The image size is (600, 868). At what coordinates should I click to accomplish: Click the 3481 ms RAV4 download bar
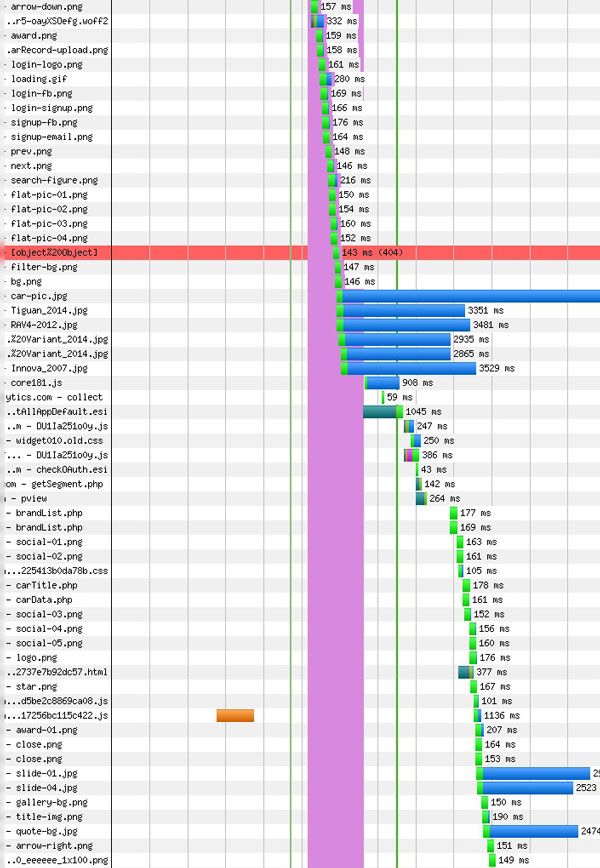(407, 324)
